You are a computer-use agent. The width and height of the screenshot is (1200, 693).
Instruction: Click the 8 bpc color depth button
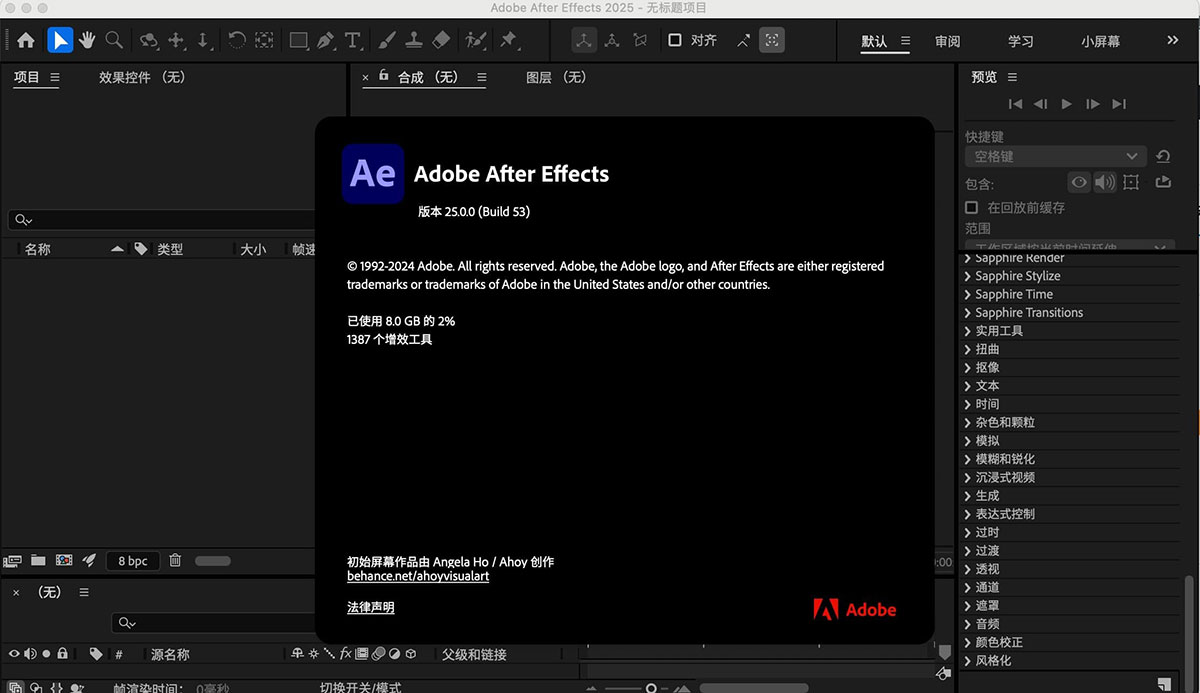(132, 561)
